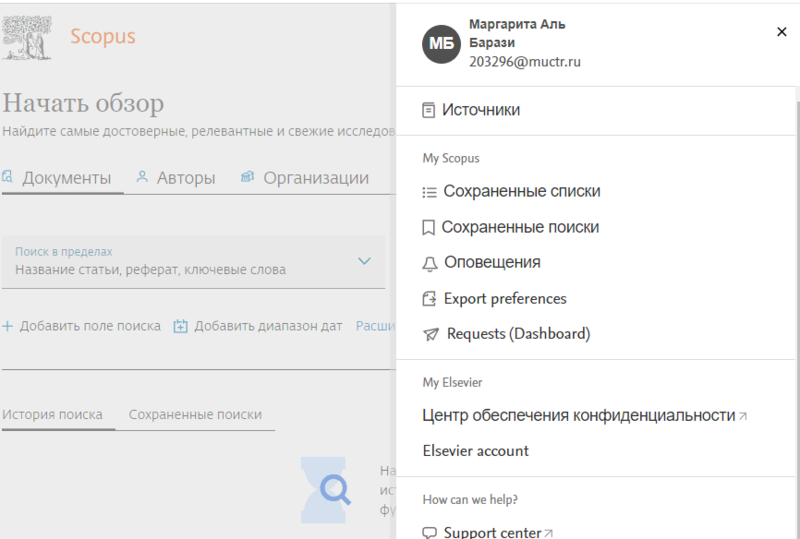Click external-link arrow after конфиденциальности

743,416
